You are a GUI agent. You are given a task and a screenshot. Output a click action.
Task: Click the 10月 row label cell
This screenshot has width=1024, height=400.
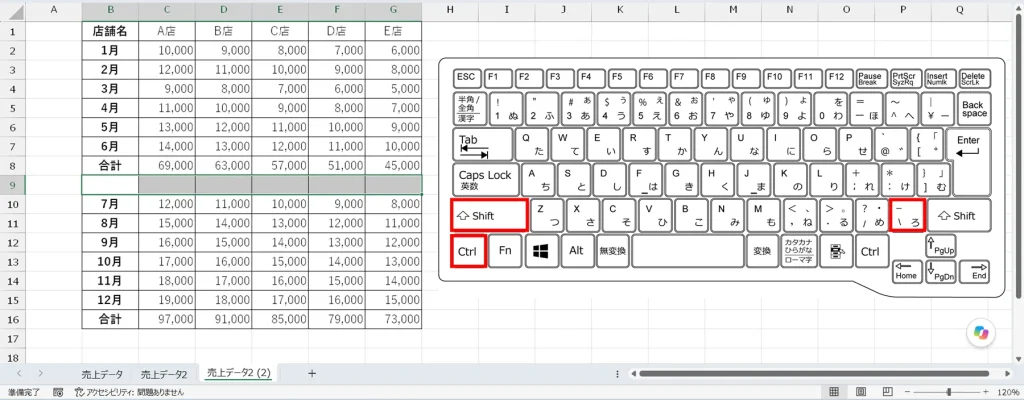(x=110, y=262)
